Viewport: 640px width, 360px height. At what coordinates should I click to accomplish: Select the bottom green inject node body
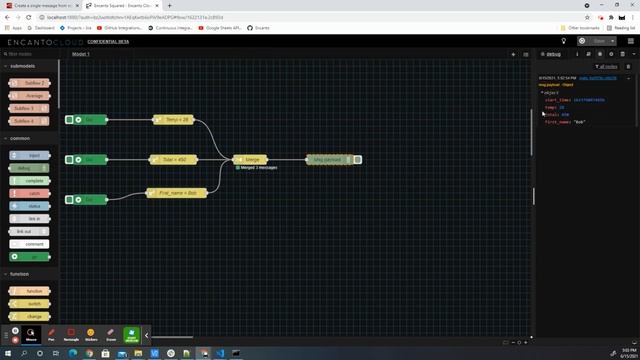pyautogui.click(x=90, y=200)
